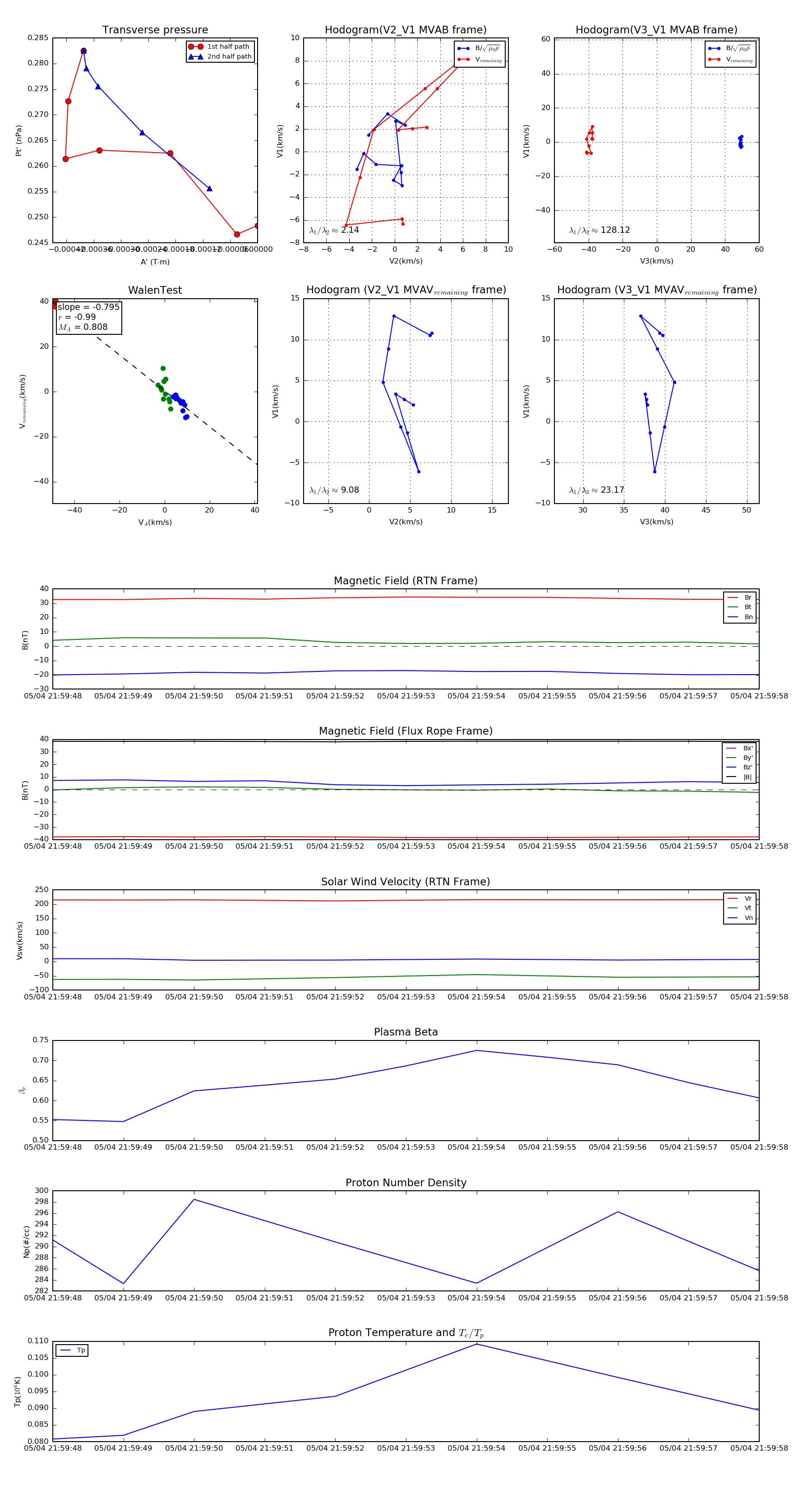Image resolution: width=812 pixels, height=1489 pixels.
Task: Click the 'Hodogram (V3_V1 MVAV remaining frame)' title
Action: [656, 290]
